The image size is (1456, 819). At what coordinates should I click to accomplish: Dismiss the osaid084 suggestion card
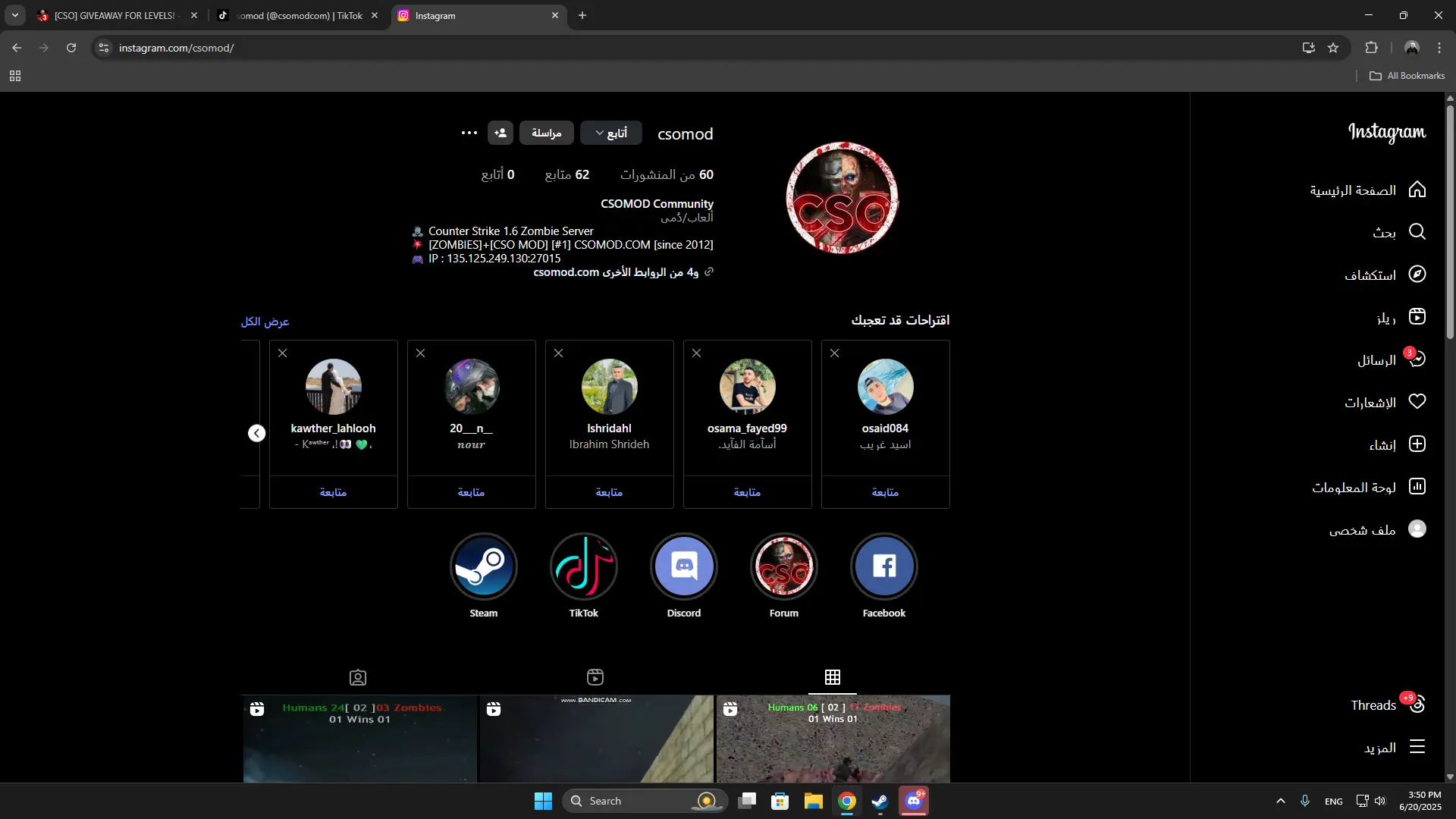coord(834,353)
